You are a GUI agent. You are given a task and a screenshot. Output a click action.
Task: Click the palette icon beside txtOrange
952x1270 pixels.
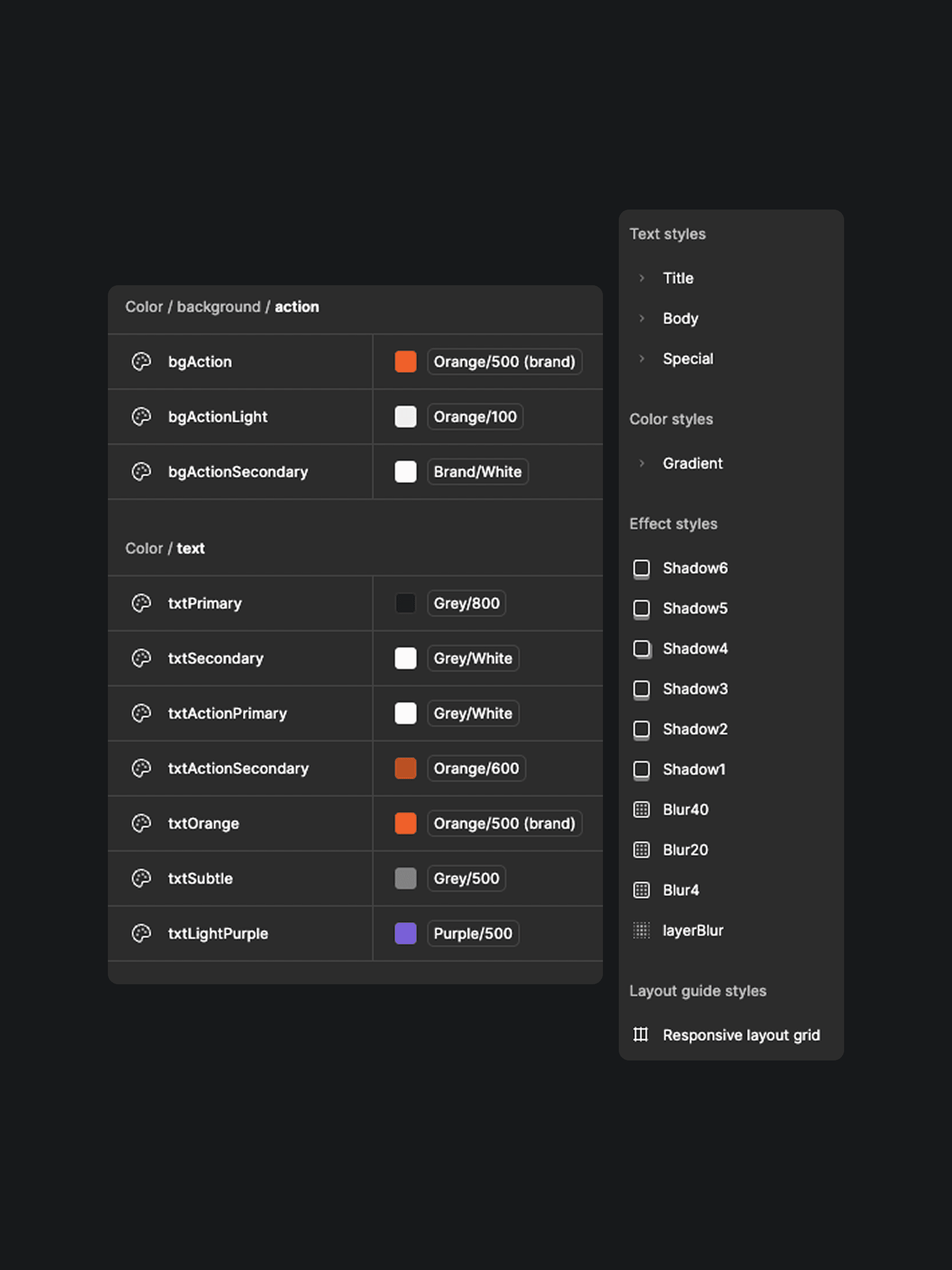click(x=141, y=823)
